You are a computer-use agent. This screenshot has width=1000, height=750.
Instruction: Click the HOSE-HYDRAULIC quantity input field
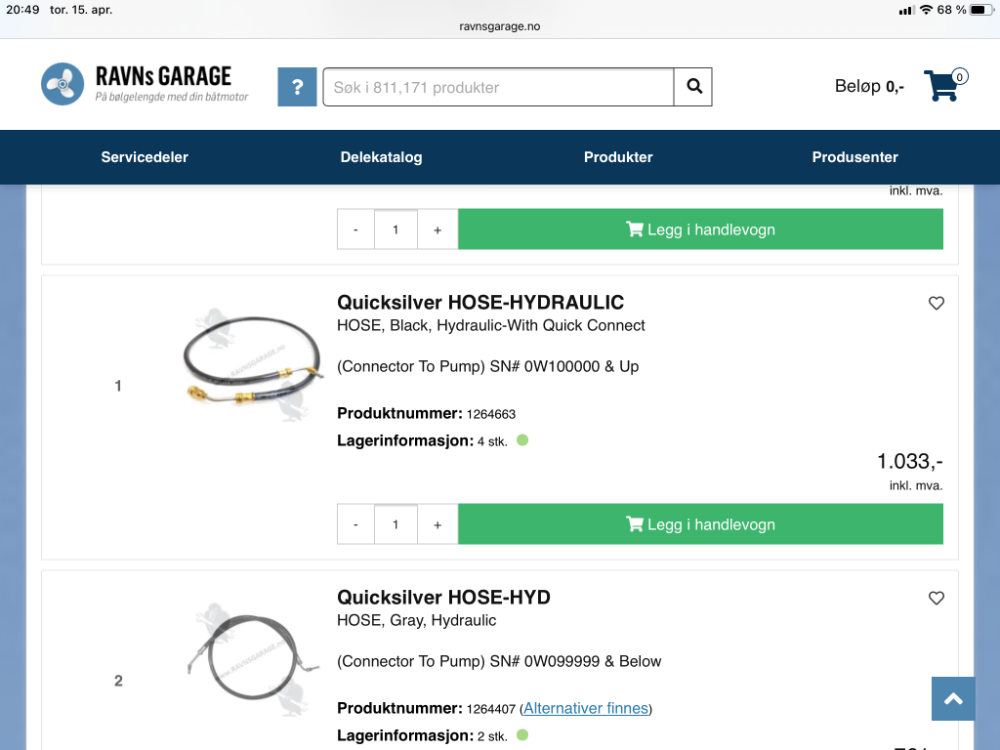point(395,525)
